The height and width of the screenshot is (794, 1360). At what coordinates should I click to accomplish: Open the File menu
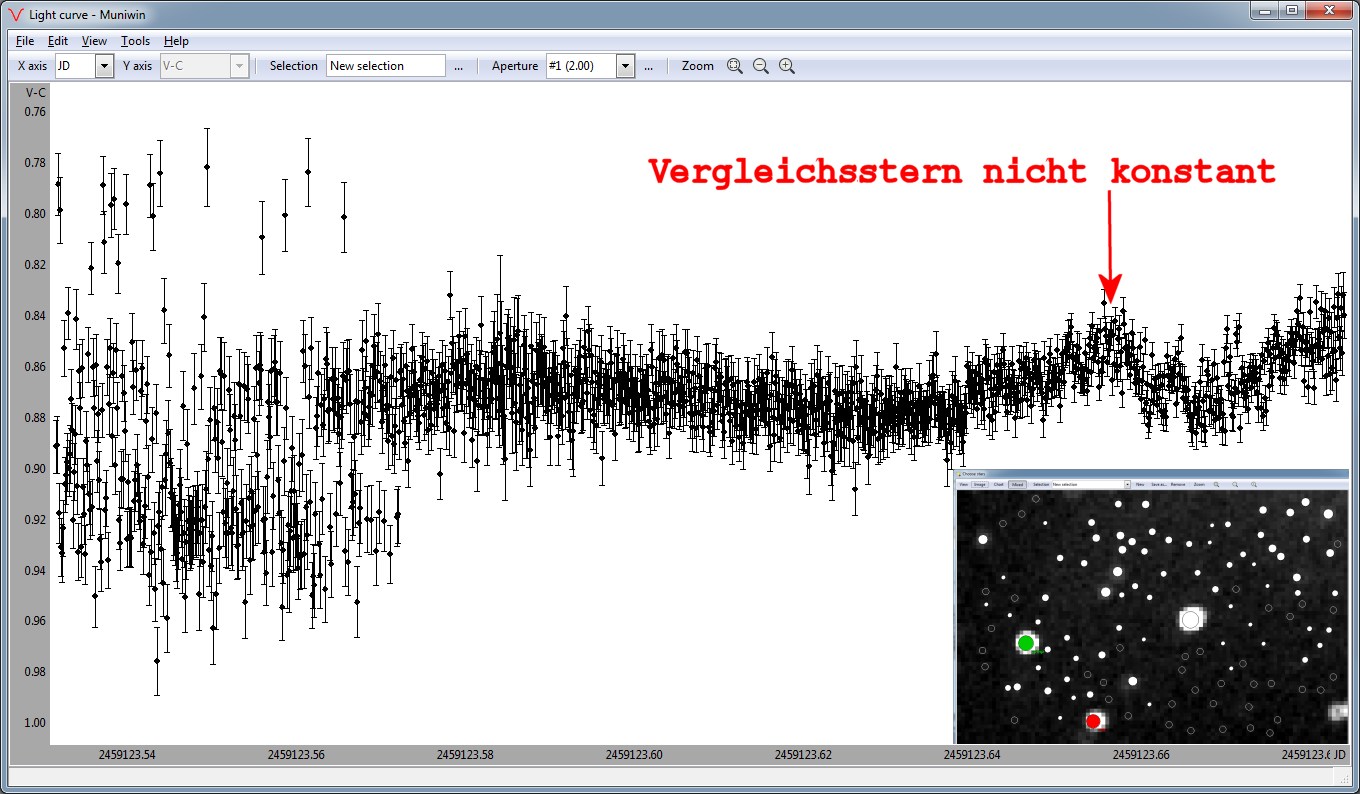(25, 41)
